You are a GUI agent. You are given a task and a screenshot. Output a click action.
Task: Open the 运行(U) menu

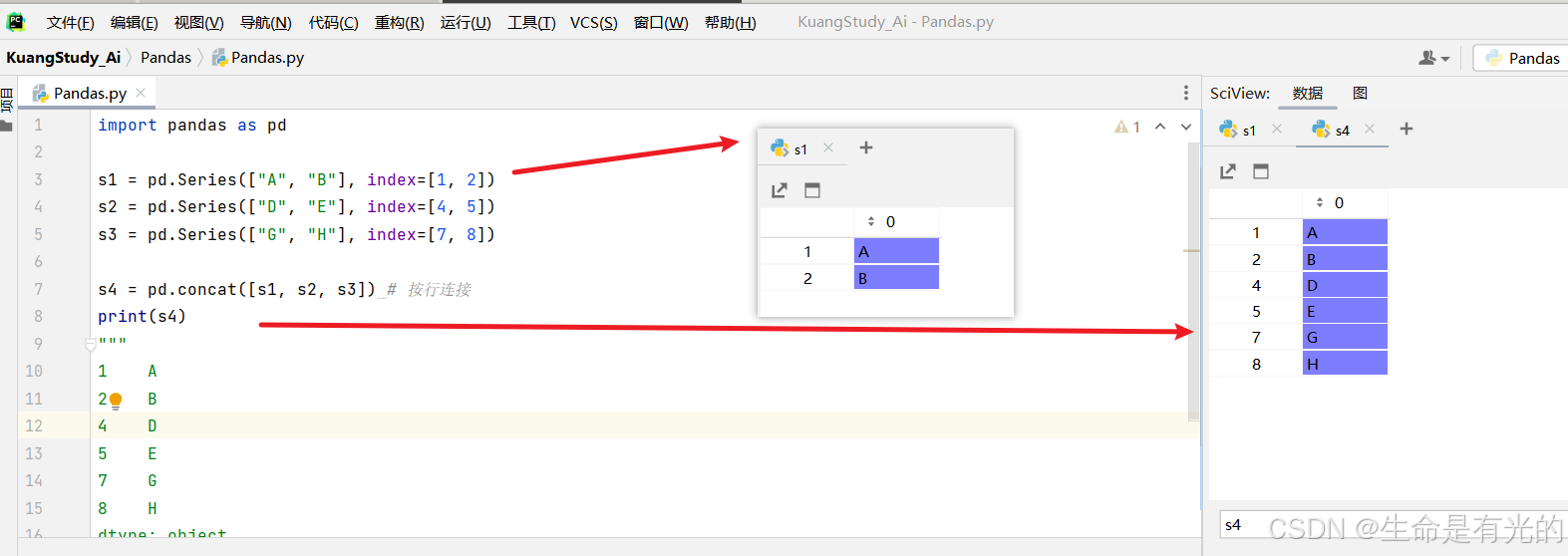[466, 22]
